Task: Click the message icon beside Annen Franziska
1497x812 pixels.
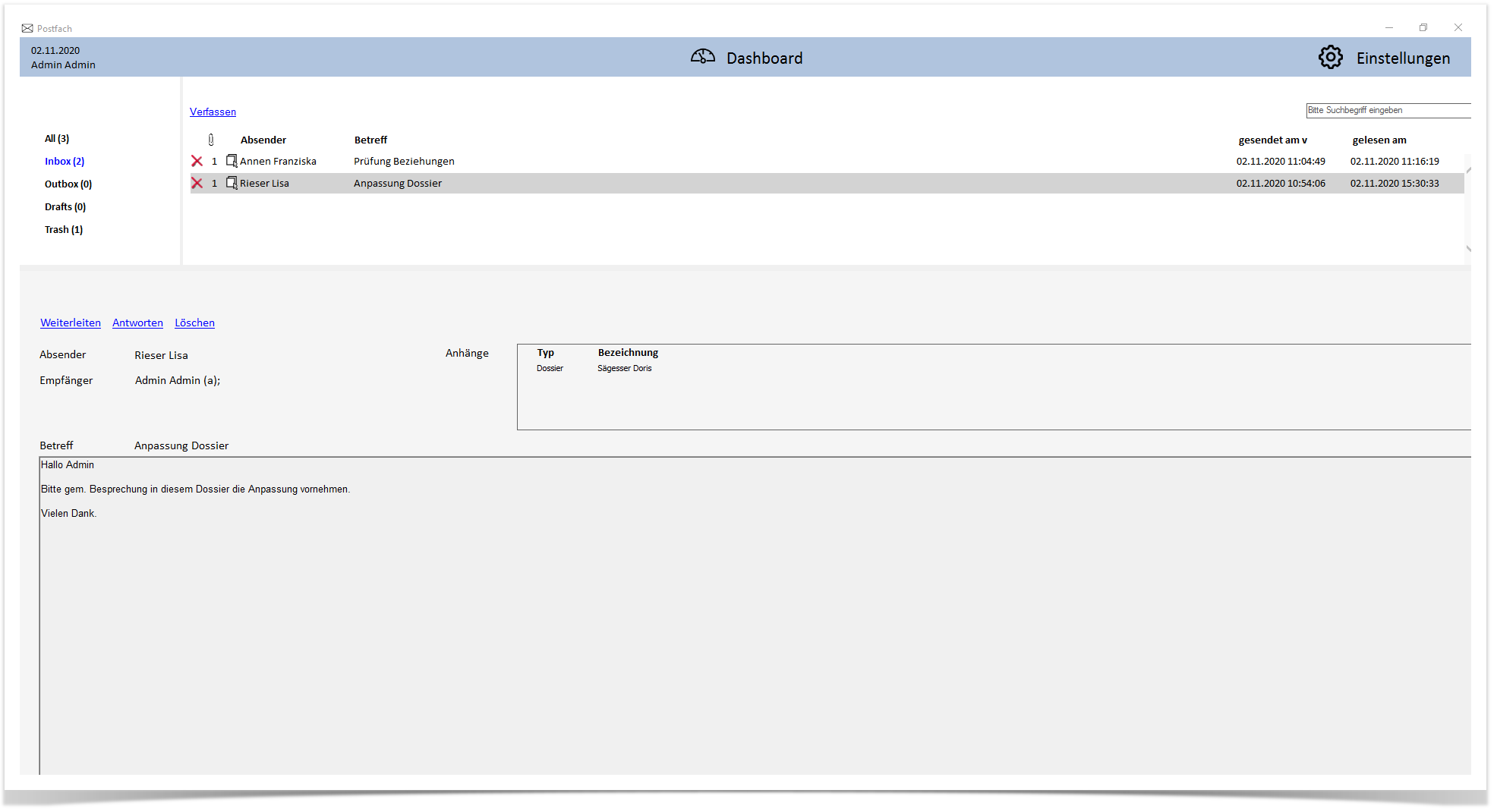Action: pos(232,161)
